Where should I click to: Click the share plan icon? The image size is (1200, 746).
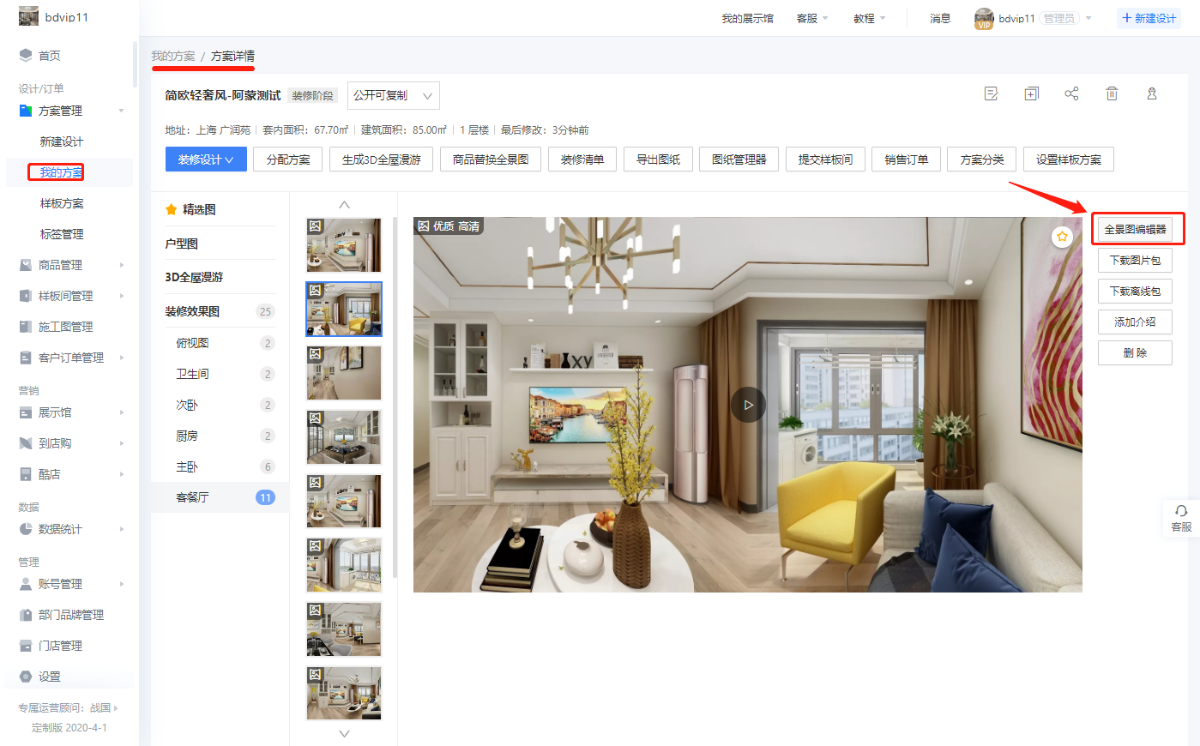click(1071, 94)
